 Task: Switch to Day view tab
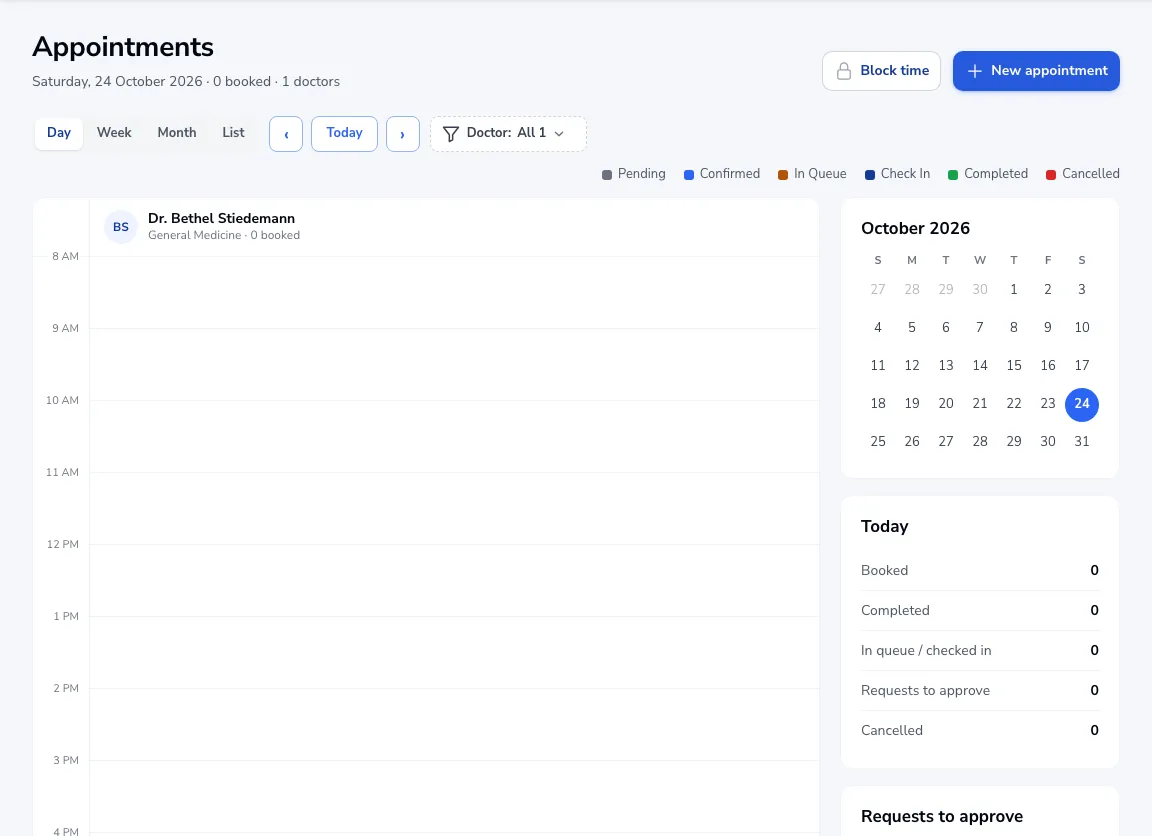point(59,133)
